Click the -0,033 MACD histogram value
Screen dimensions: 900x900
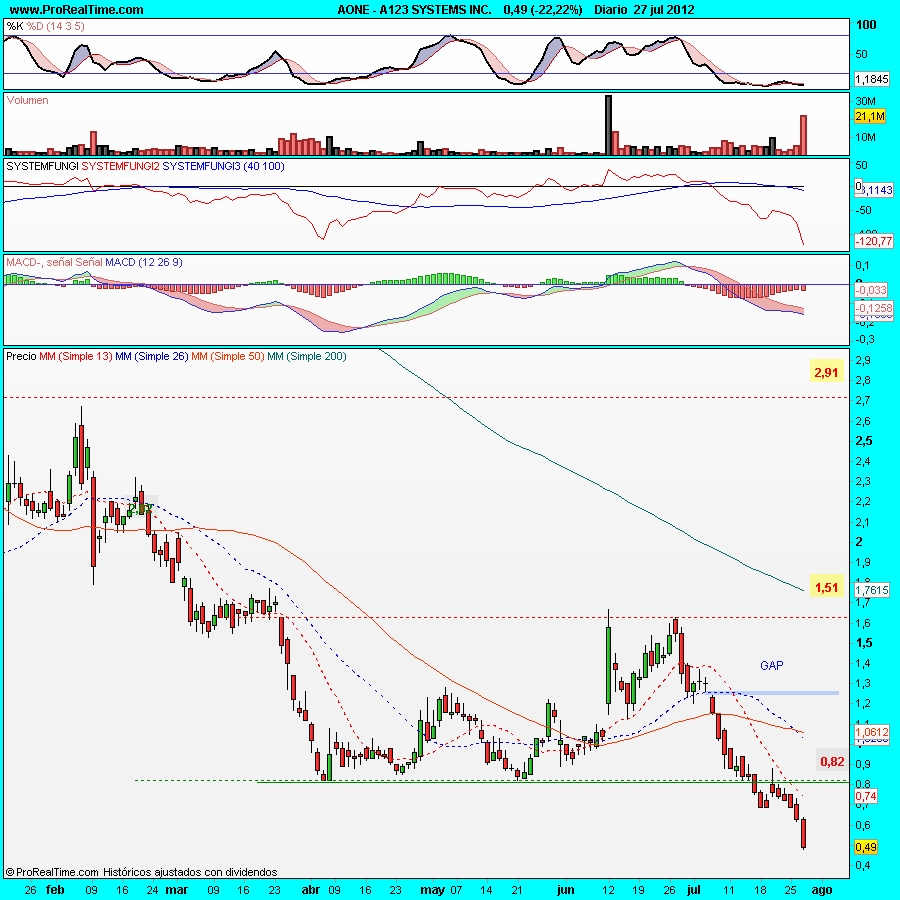click(872, 291)
